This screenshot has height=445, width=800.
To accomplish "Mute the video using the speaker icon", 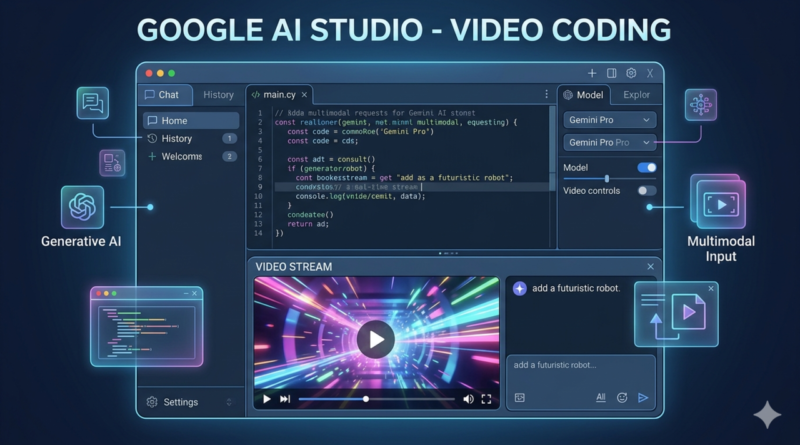I will 468,399.
